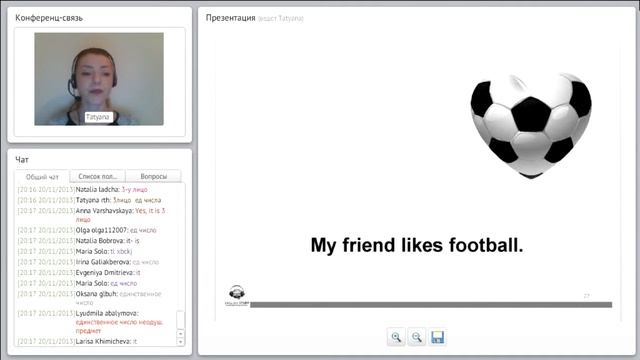The image size is (640, 360).
Task: Click chat scrollbar down arrow
Action: 180,342
